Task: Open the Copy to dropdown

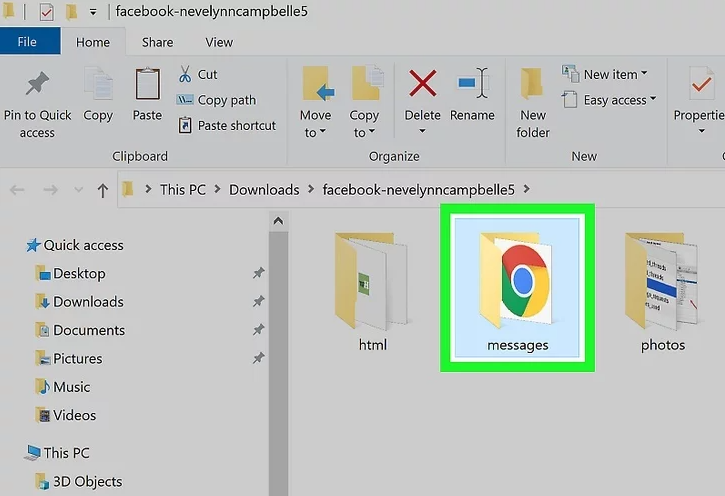Action: 365,103
